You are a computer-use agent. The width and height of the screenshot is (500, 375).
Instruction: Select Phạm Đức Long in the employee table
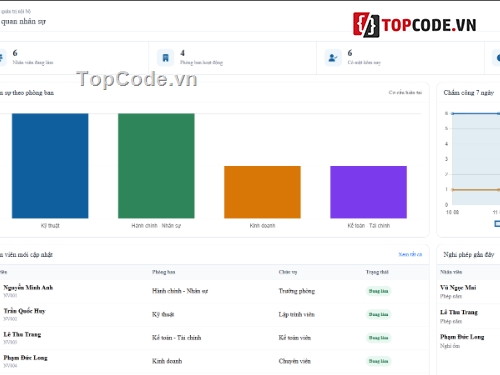(25, 358)
